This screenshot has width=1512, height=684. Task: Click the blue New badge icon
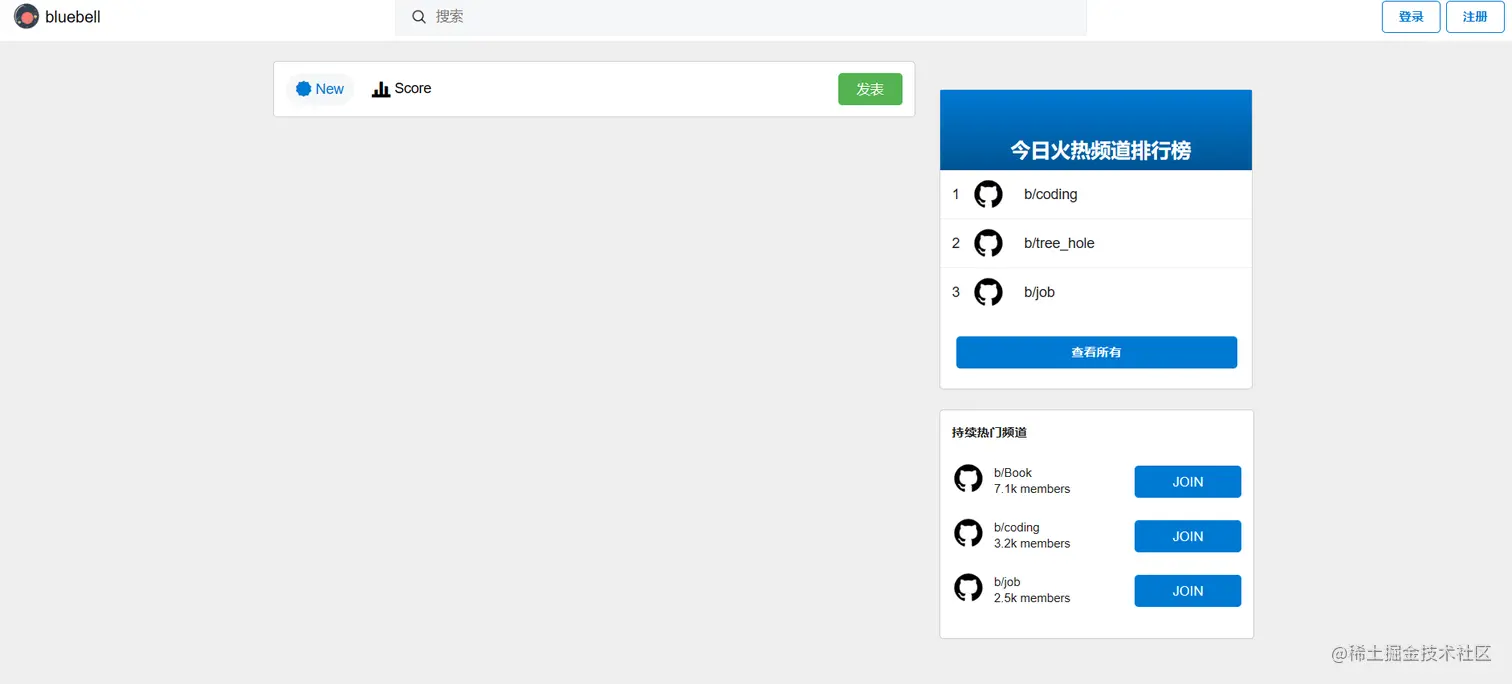pyautogui.click(x=304, y=89)
